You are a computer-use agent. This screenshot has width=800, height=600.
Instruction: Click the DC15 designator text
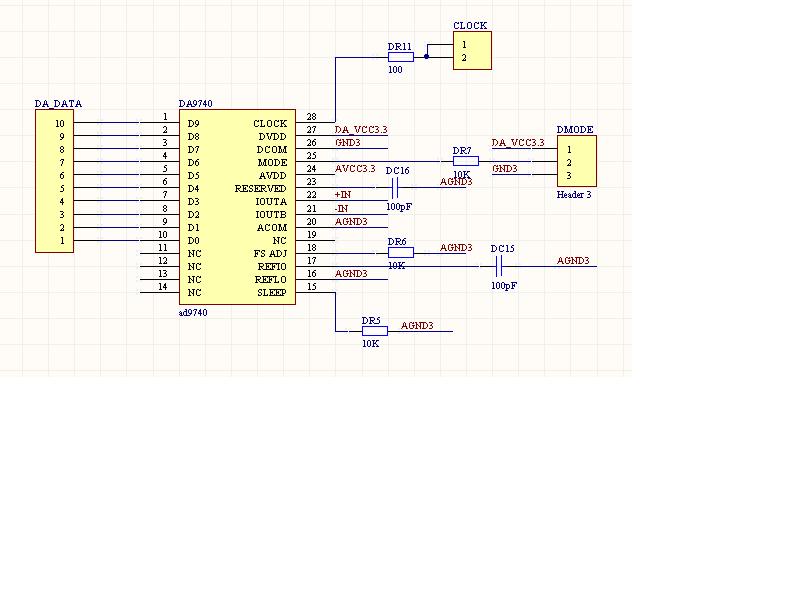[x=503, y=248]
